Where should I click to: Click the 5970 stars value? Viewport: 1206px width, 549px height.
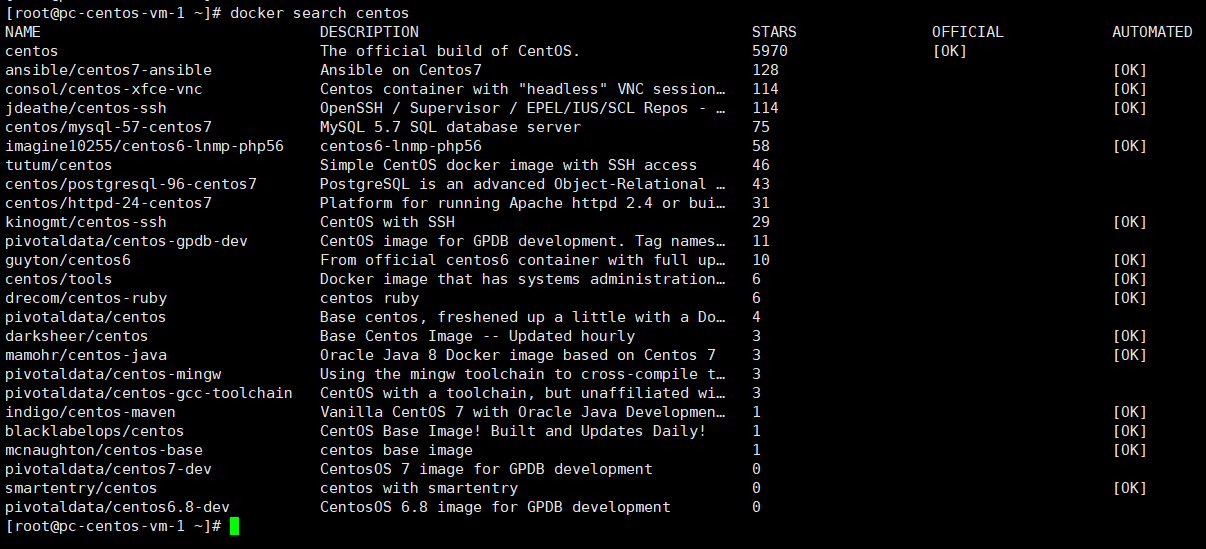pos(770,51)
